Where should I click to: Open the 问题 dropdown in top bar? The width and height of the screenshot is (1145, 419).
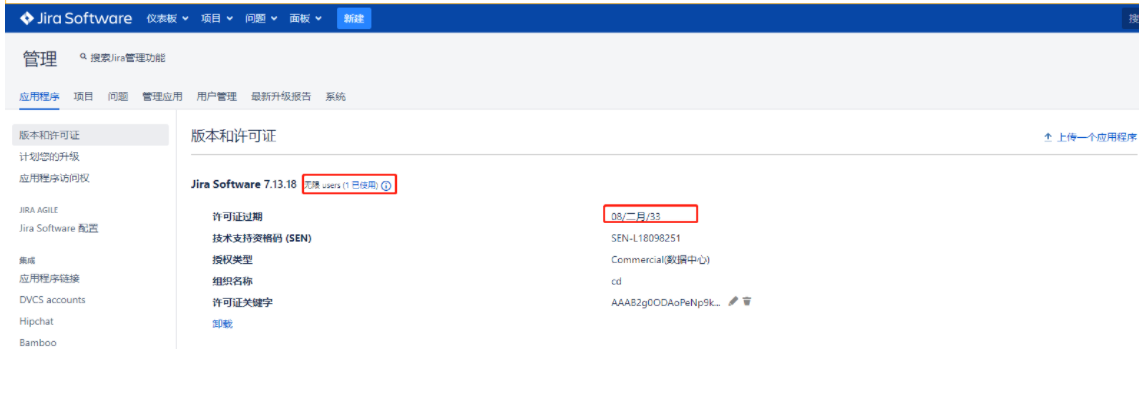(261, 18)
